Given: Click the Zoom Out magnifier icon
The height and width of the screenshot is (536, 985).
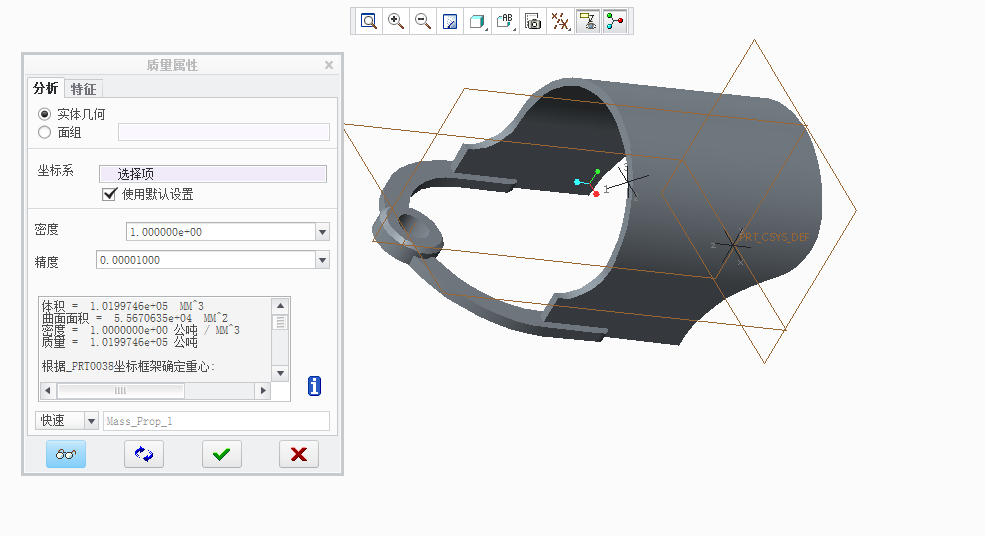Looking at the screenshot, I should point(423,21).
